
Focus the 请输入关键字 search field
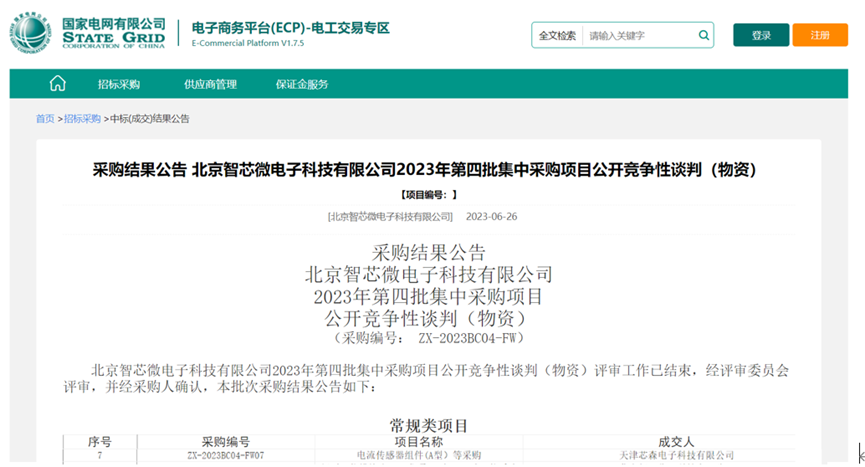(x=638, y=35)
